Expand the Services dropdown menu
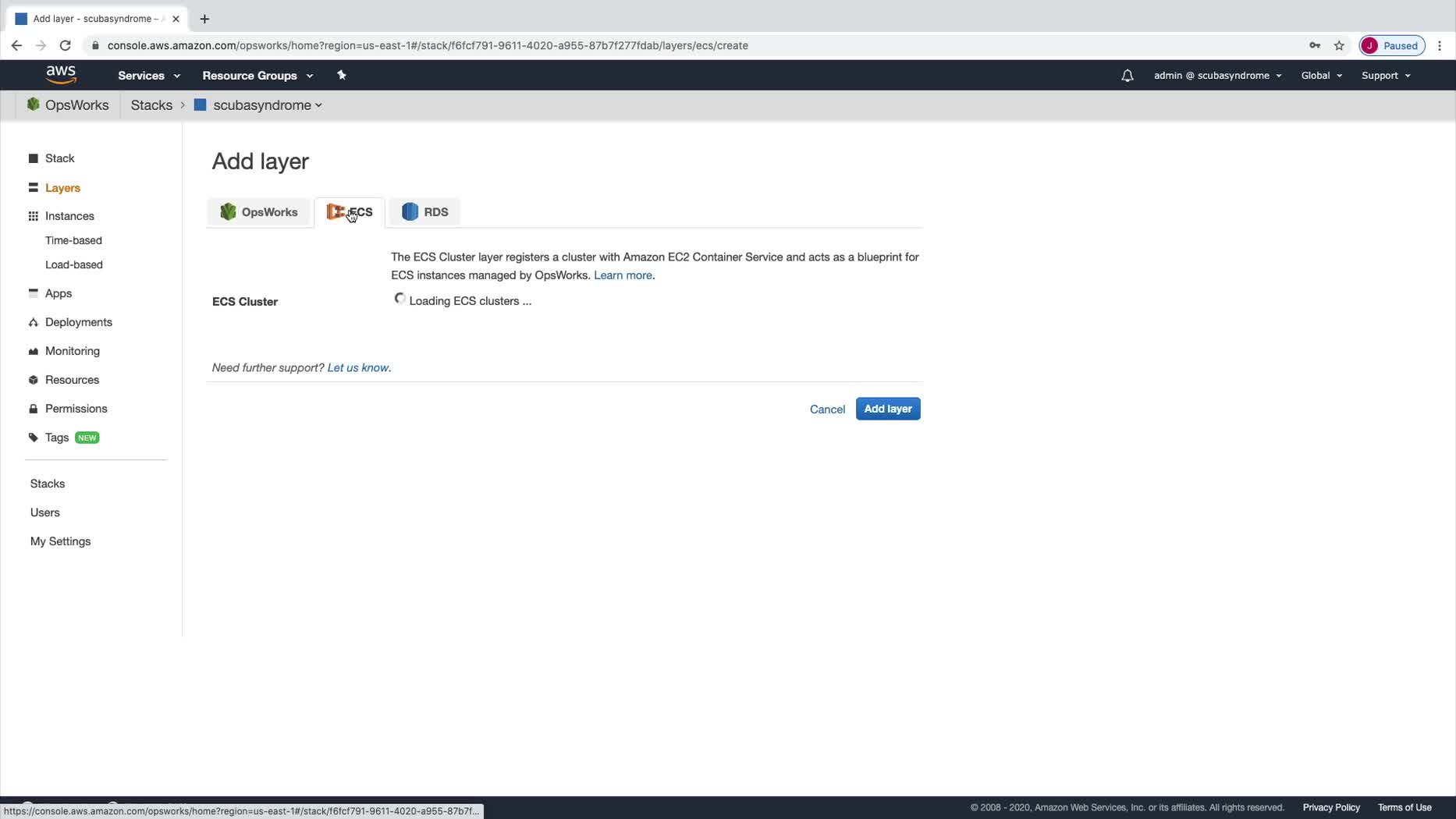 tap(149, 76)
